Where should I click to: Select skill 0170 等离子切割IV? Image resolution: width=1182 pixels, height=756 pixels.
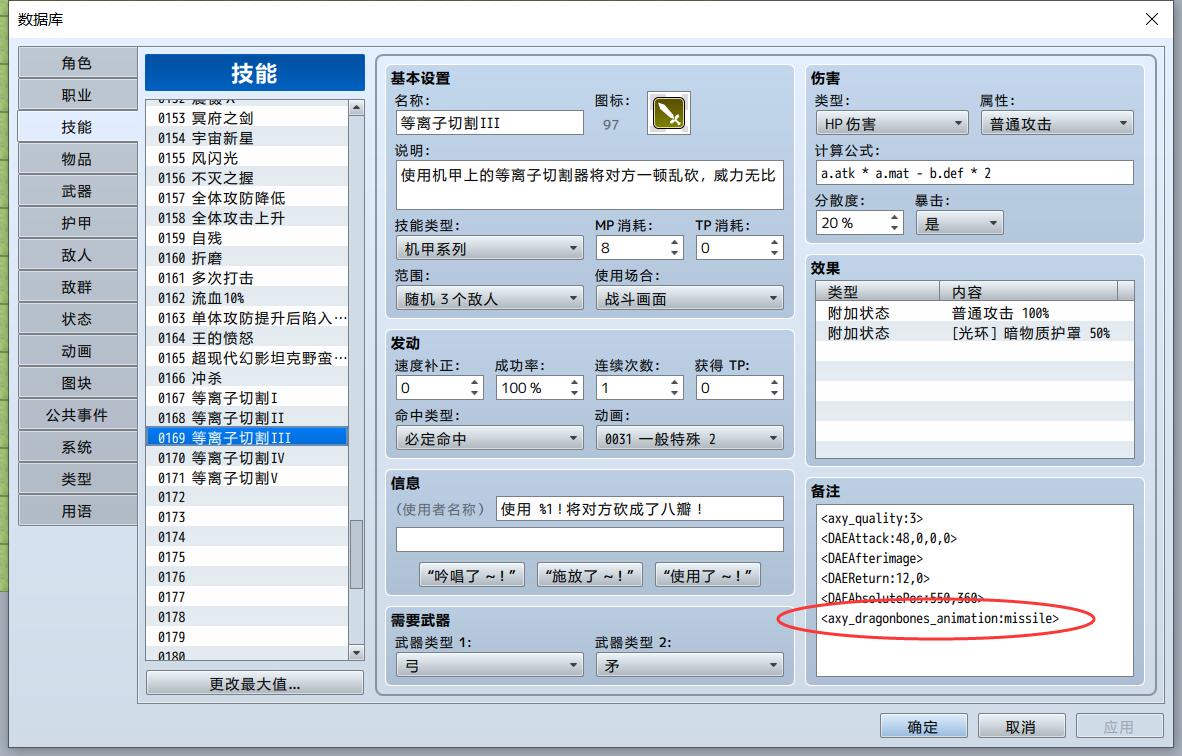coord(247,458)
